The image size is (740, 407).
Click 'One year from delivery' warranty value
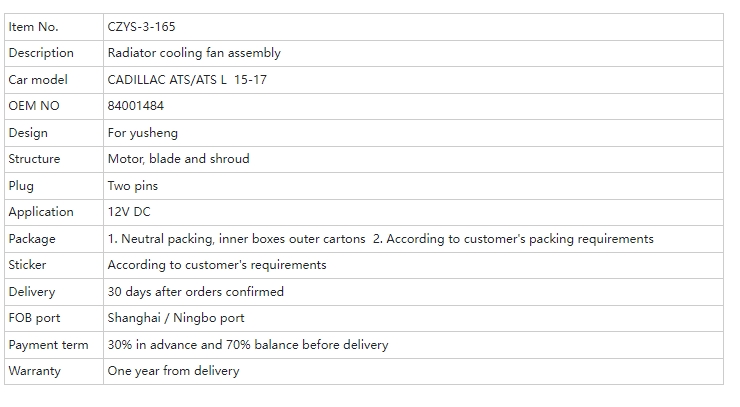click(x=173, y=371)
